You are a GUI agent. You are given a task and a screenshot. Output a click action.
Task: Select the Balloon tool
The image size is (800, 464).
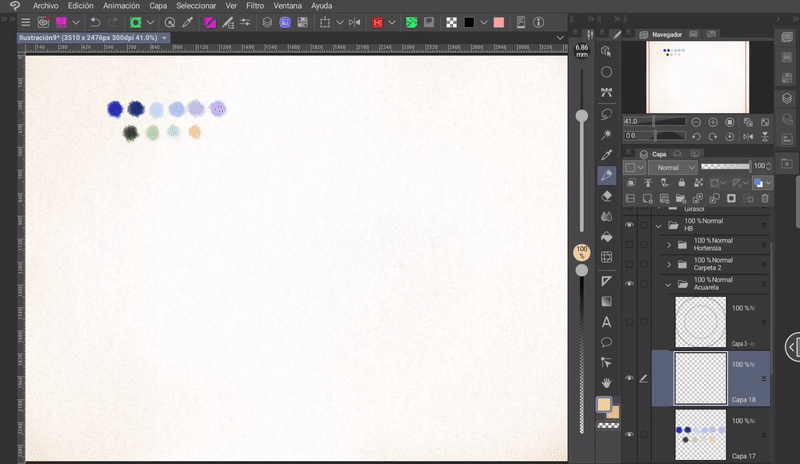click(x=606, y=342)
